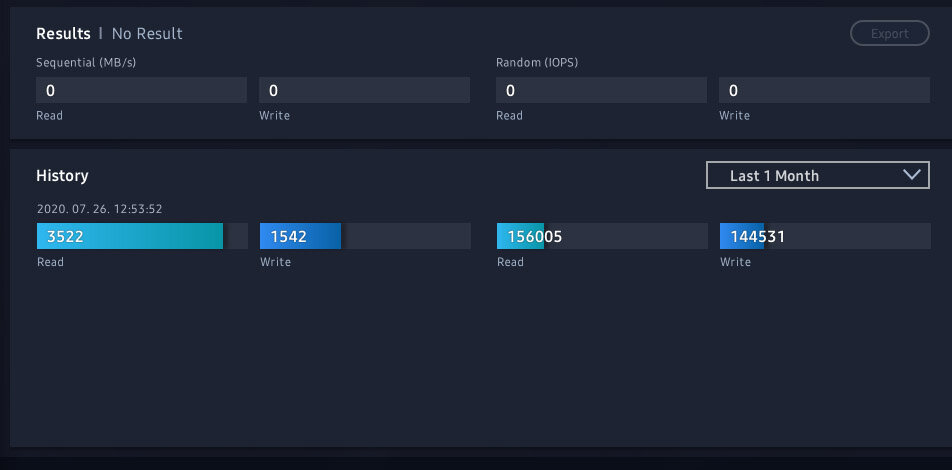Select the Results random write value field
Image resolution: width=952 pixels, height=470 pixels.
(824, 90)
